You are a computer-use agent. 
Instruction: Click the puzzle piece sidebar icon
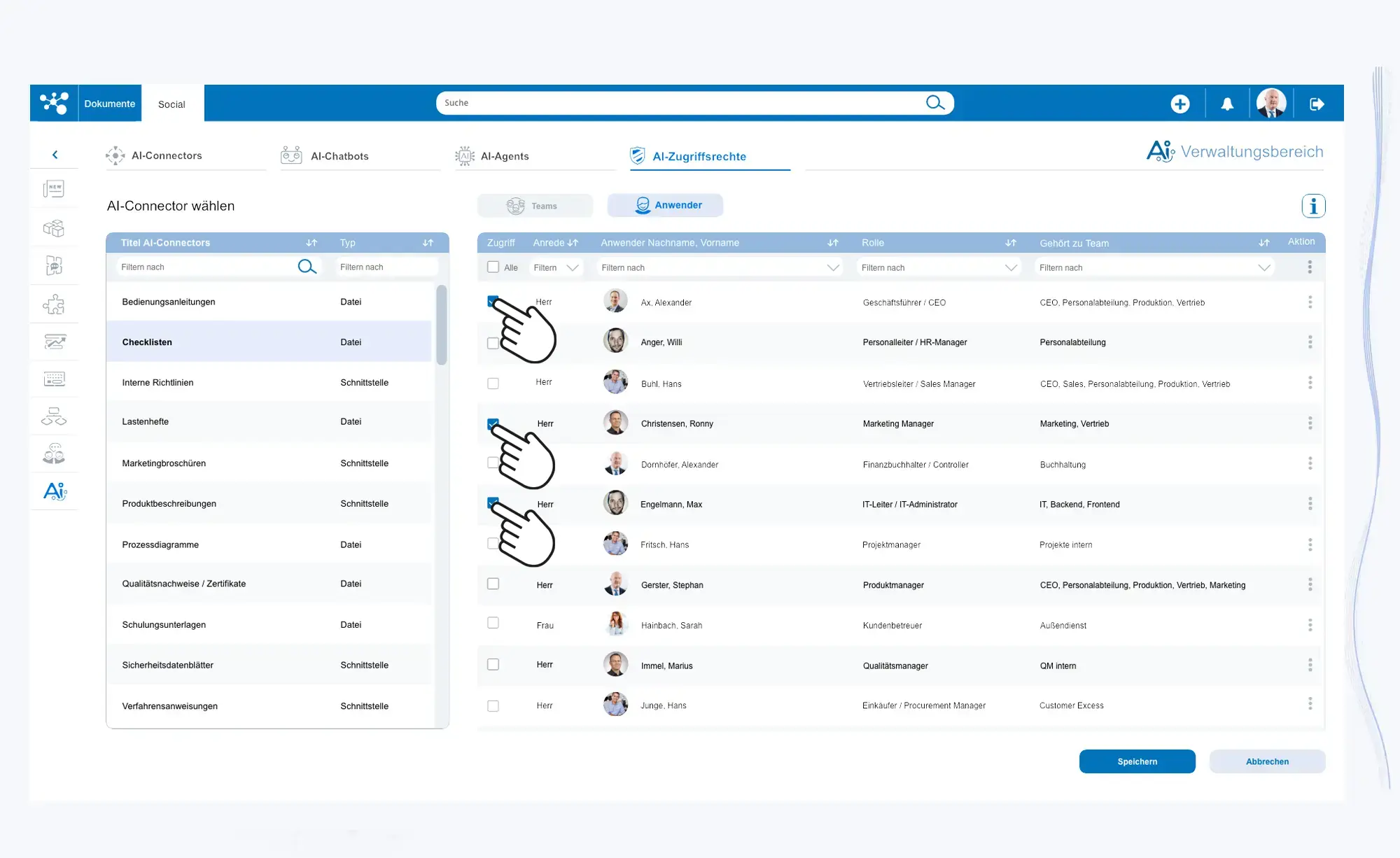(x=54, y=304)
